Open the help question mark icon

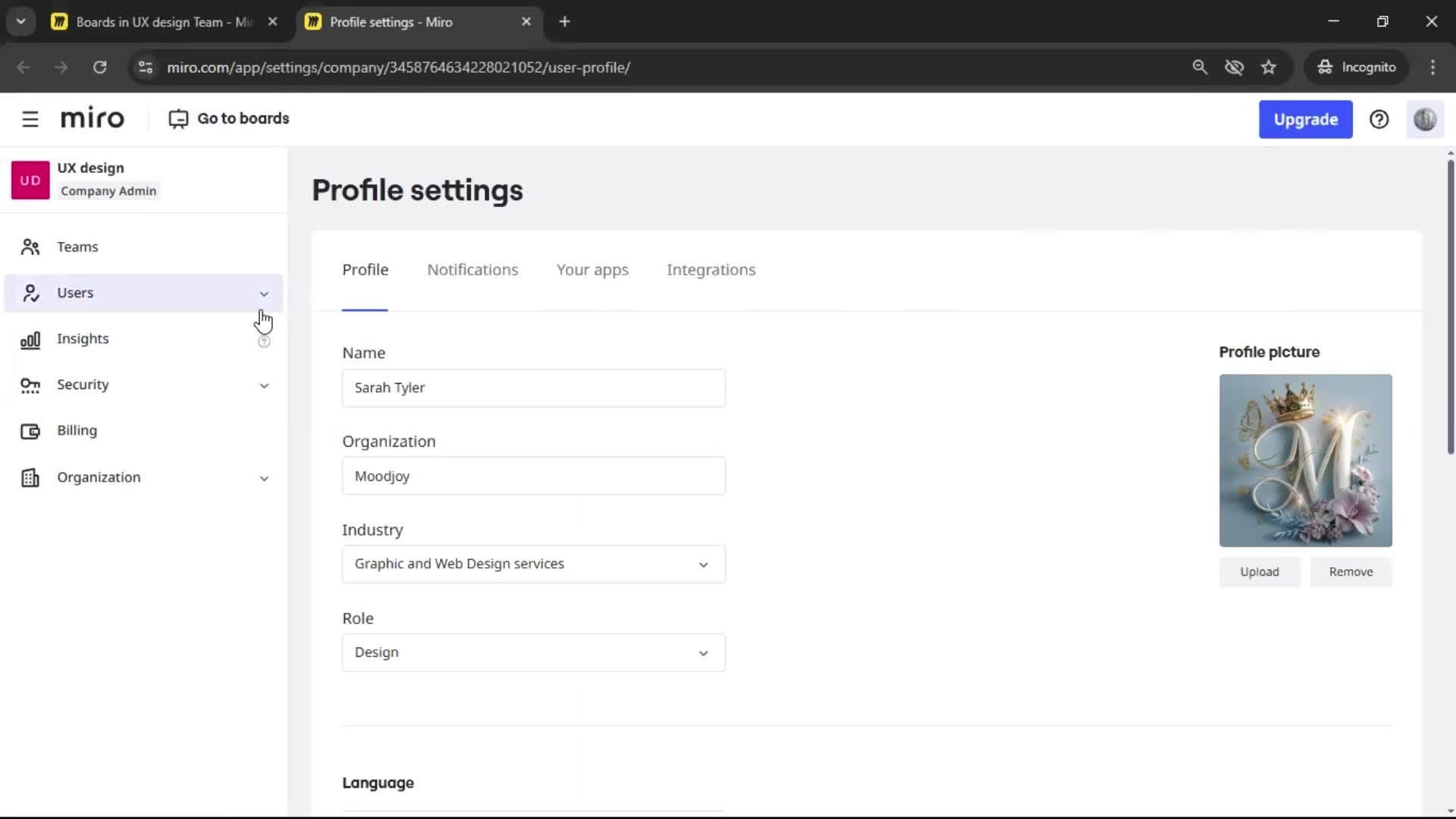click(x=1379, y=119)
